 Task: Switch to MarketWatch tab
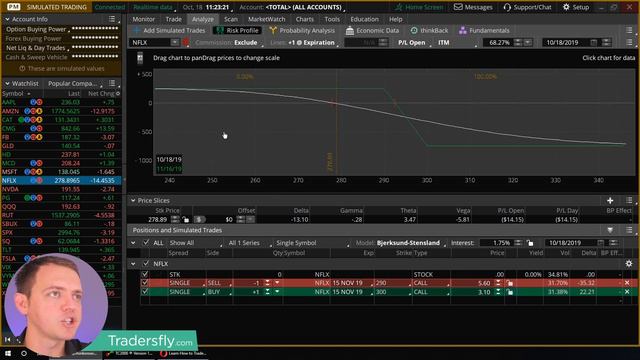tap(267, 19)
